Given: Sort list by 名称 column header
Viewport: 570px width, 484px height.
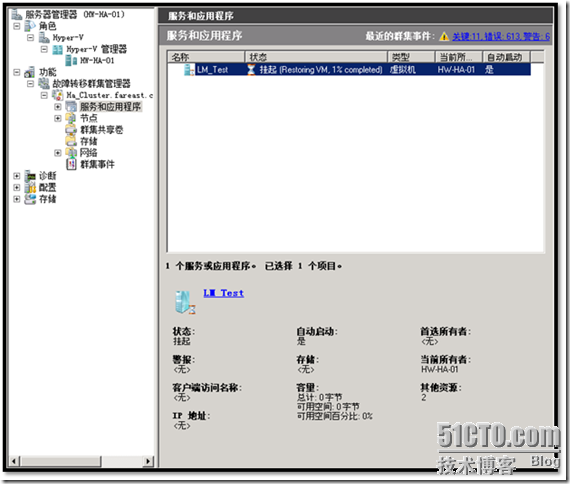Looking at the screenshot, I should [x=206, y=57].
